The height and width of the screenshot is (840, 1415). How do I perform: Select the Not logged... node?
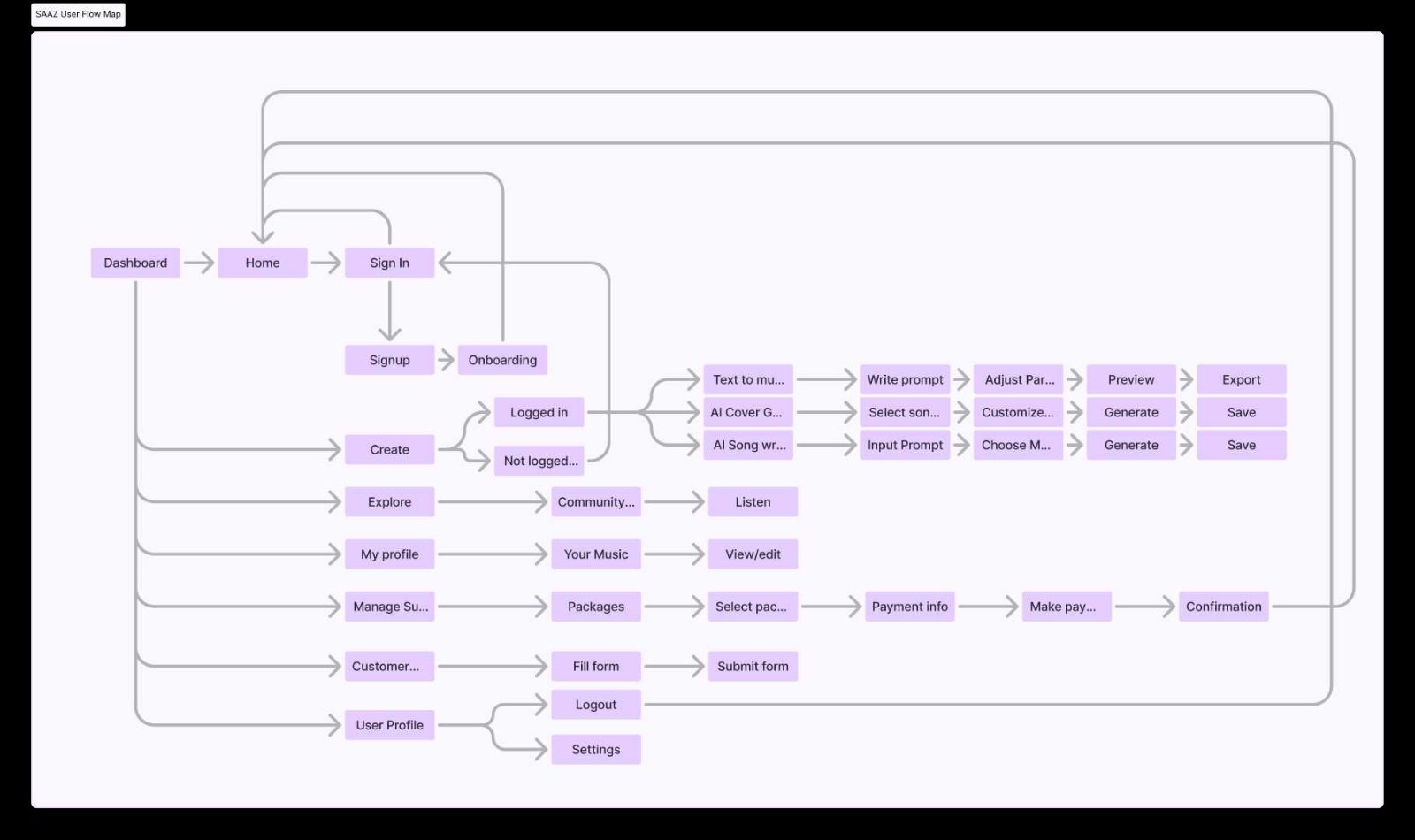pyautogui.click(x=539, y=461)
